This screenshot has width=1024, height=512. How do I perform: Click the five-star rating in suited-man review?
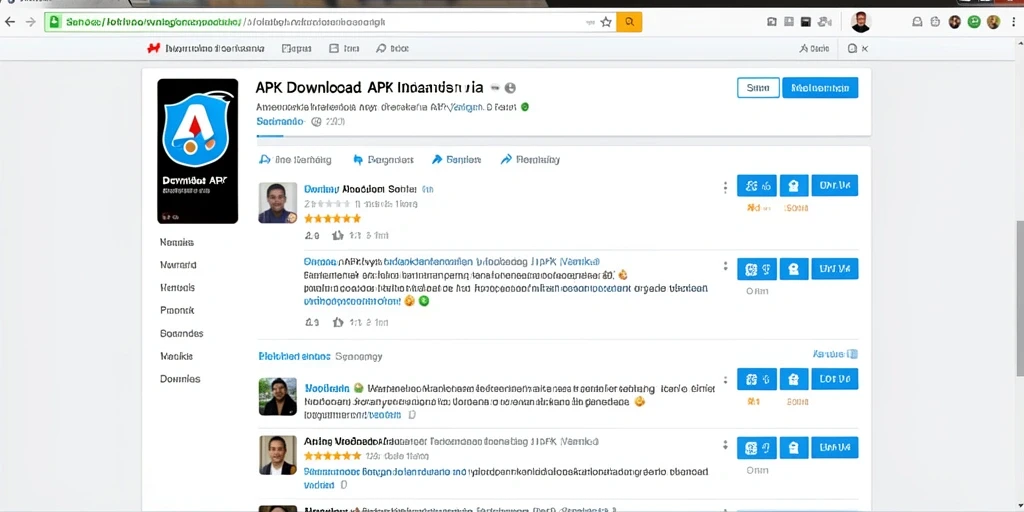[332, 456]
